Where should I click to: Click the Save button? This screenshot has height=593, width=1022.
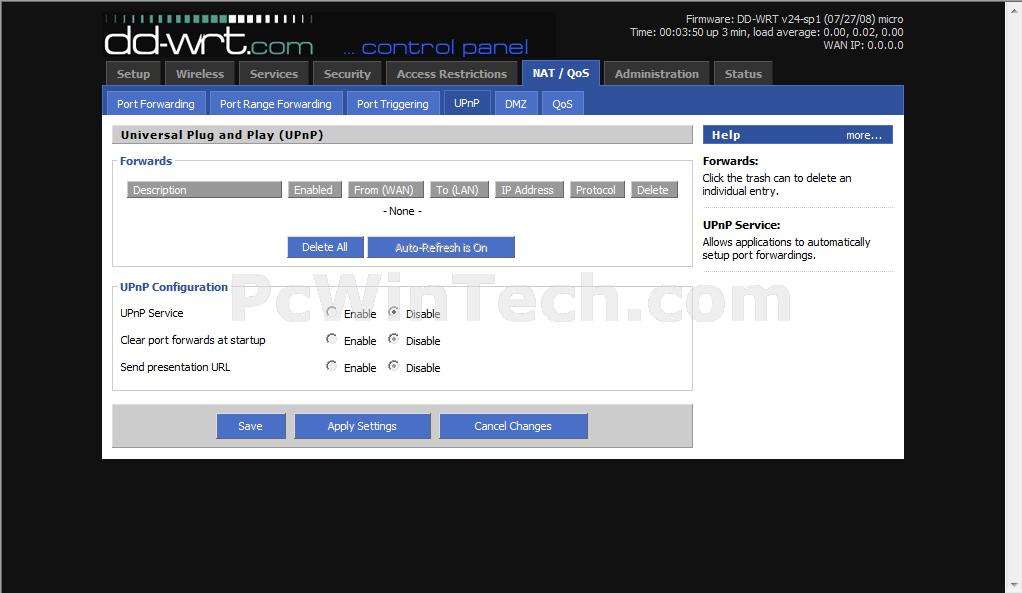[x=250, y=426]
